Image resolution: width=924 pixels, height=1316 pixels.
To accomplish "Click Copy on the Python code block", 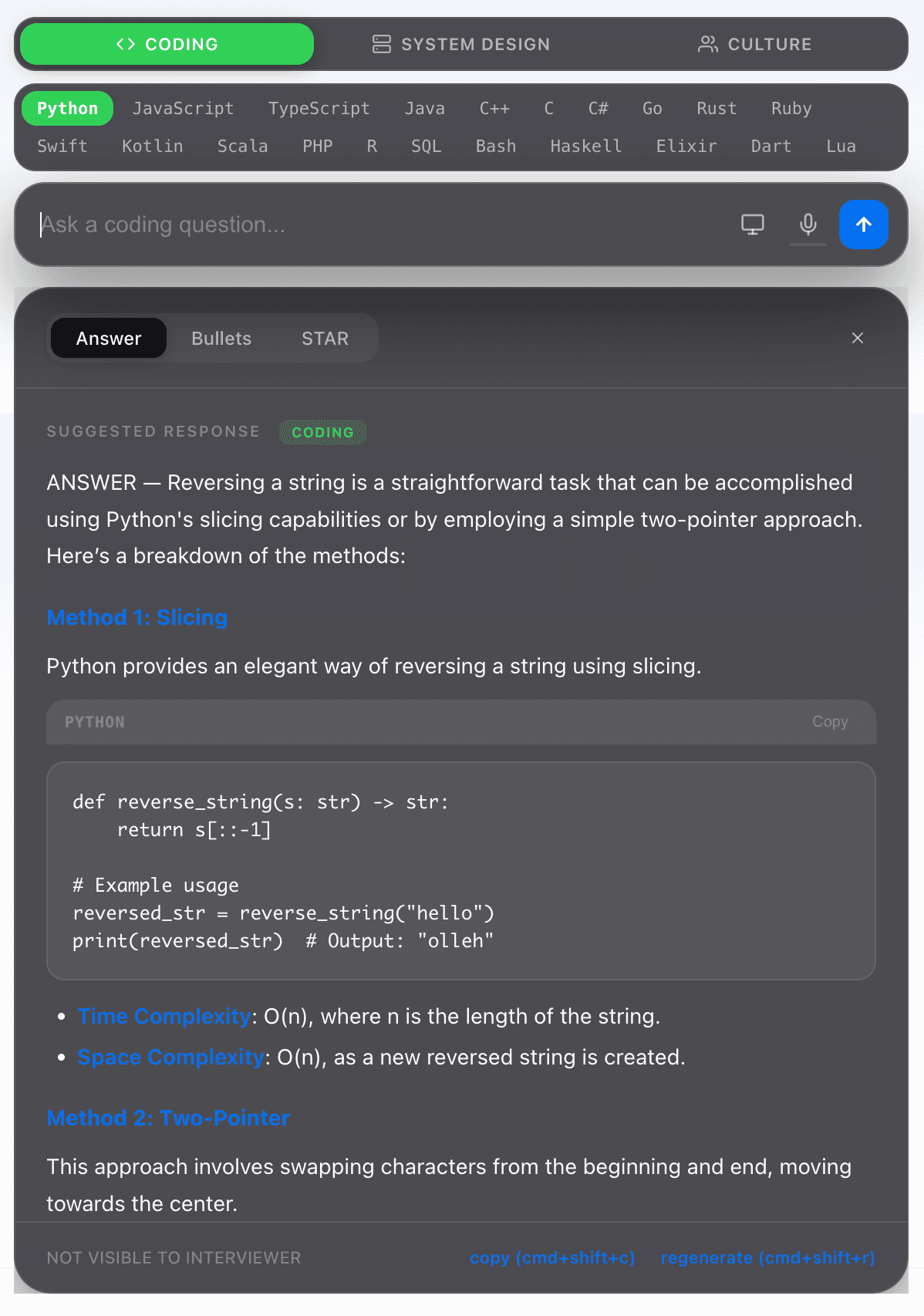I will (829, 722).
